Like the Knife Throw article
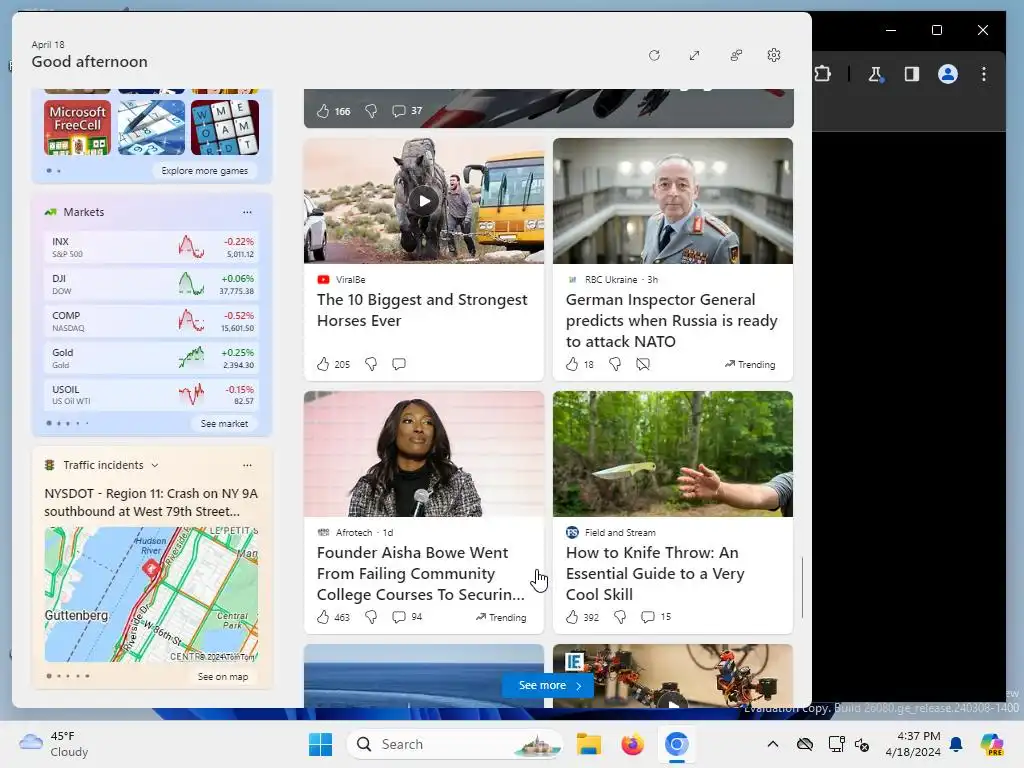Viewport: 1024px width, 768px height. tap(572, 617)
